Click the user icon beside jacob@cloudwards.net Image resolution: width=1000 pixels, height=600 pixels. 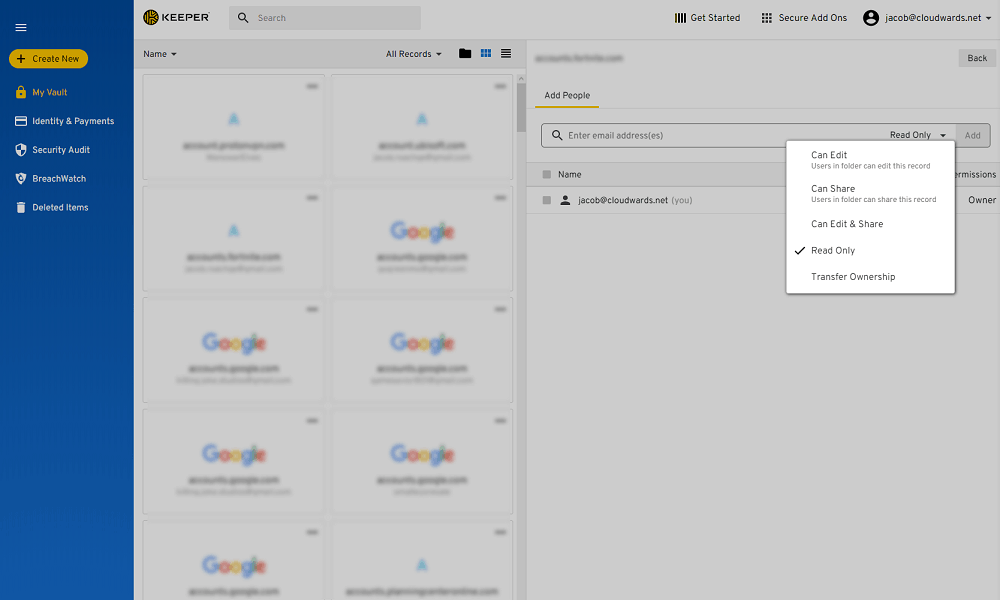coord(565,200)
